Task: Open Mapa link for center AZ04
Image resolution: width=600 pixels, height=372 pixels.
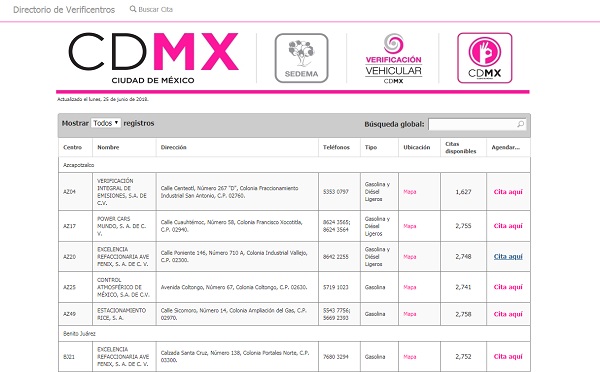Action: (409, 192)
